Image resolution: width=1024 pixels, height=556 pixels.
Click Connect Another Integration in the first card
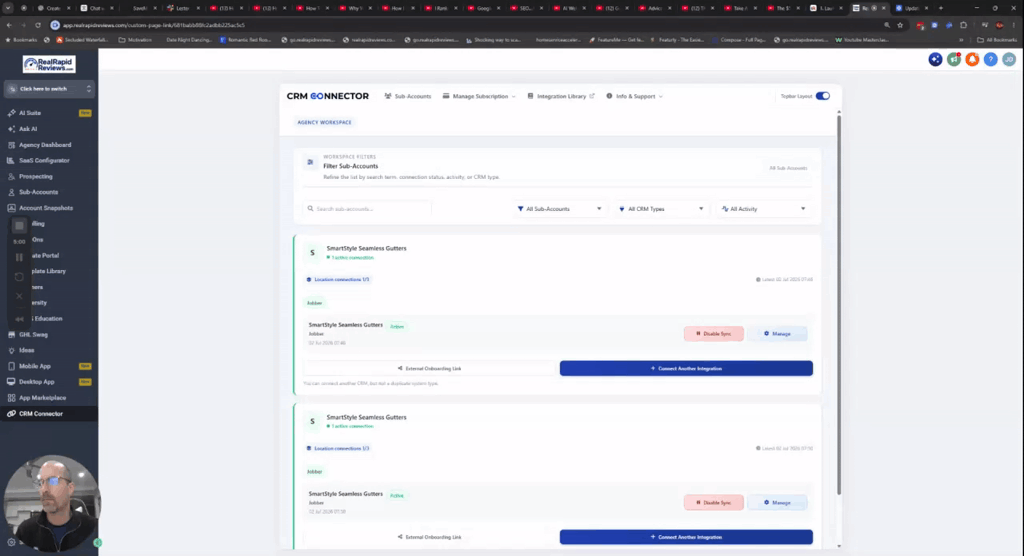pyautogui.click(x=686, y=368)
